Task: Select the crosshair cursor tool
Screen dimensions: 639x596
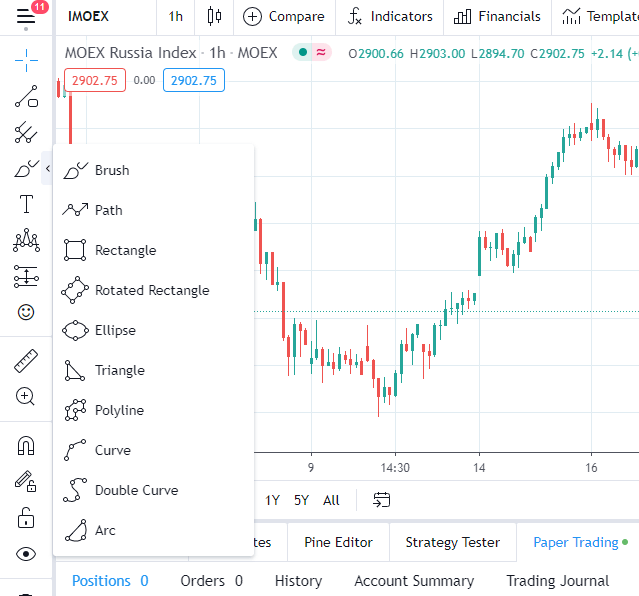Action: click(26, 59)
